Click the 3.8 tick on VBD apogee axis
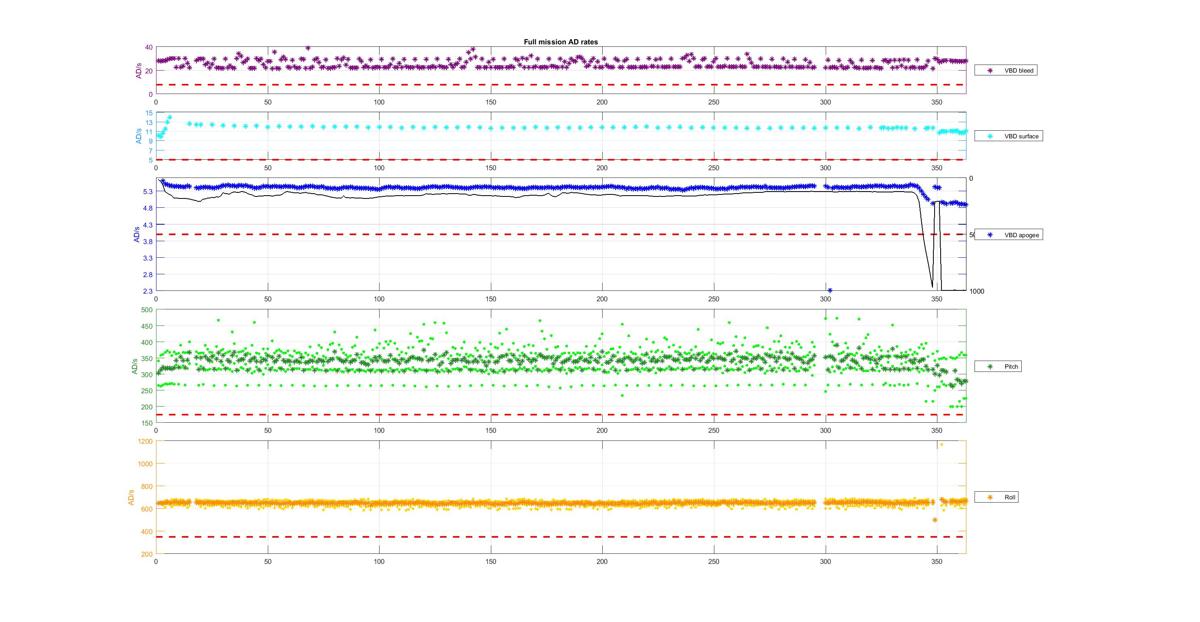The image size is (1200, 622). point(147,241)
